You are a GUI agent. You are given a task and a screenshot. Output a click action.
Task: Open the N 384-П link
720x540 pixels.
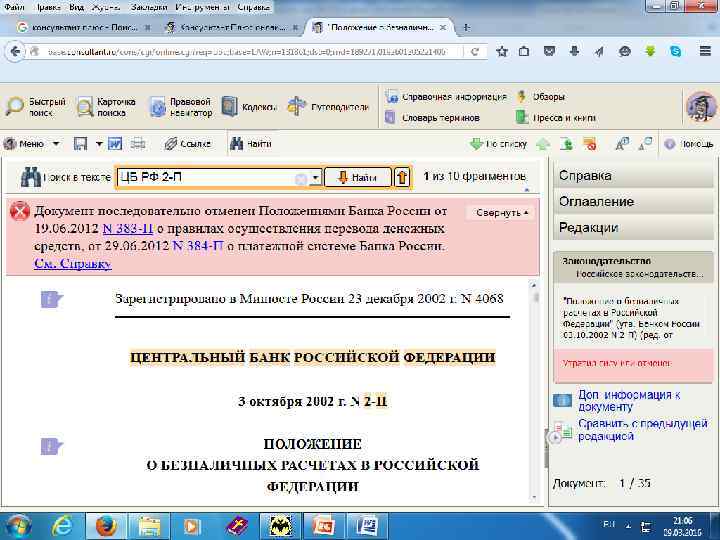coord(198,246)
